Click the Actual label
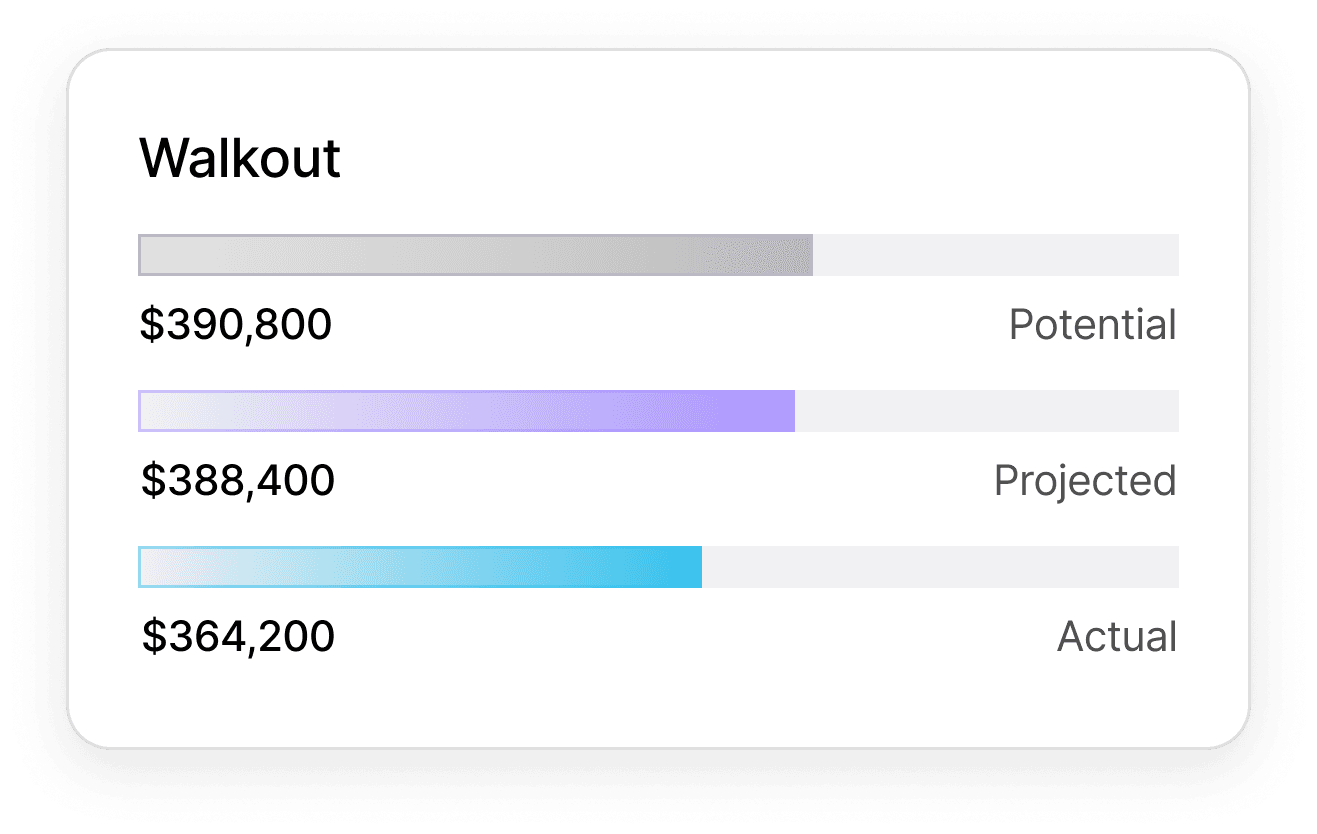Screen dimensions: 1317x834 click(x=1117, y=637)
